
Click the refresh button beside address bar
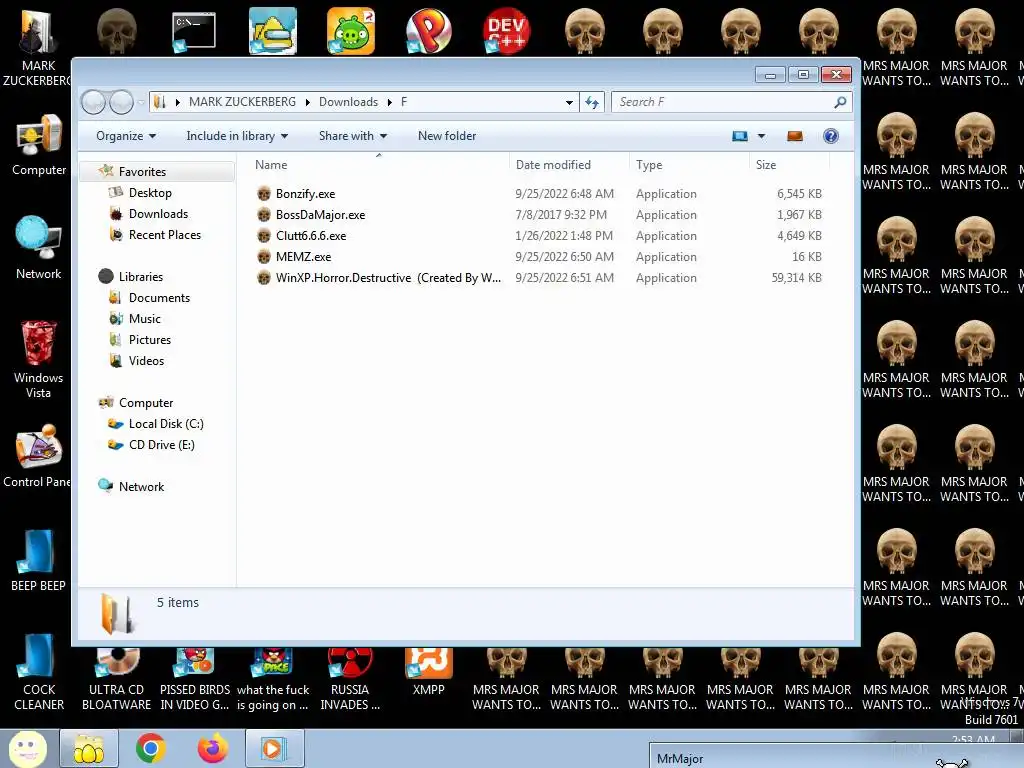(x=592, y=102)
